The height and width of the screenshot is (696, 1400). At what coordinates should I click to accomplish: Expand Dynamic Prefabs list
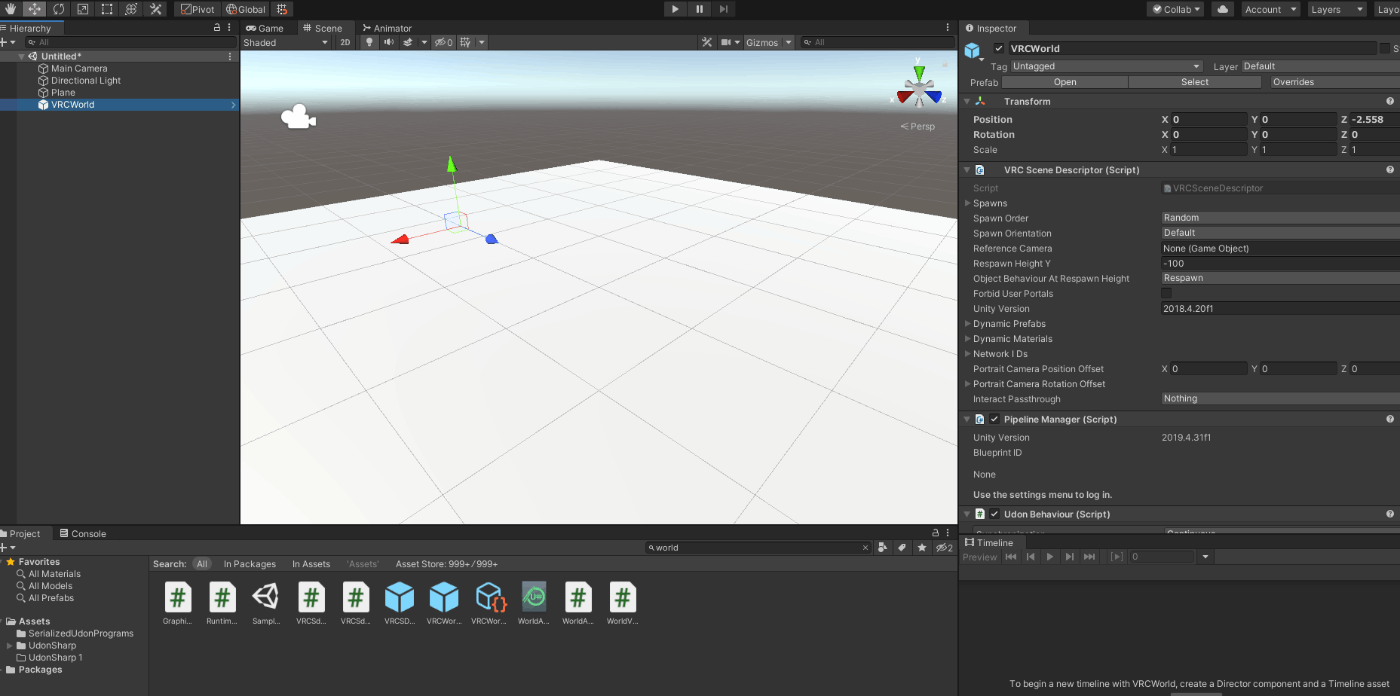coord(967,323)
